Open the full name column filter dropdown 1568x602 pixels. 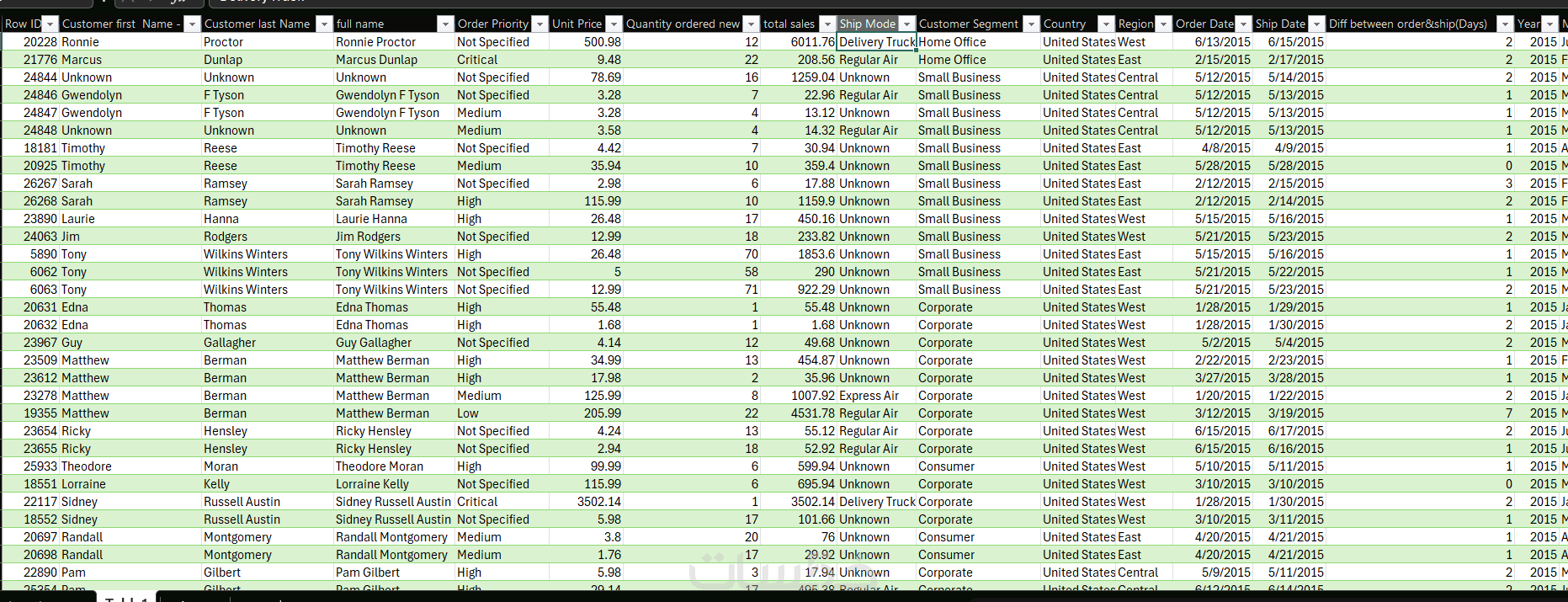[446, 24]
